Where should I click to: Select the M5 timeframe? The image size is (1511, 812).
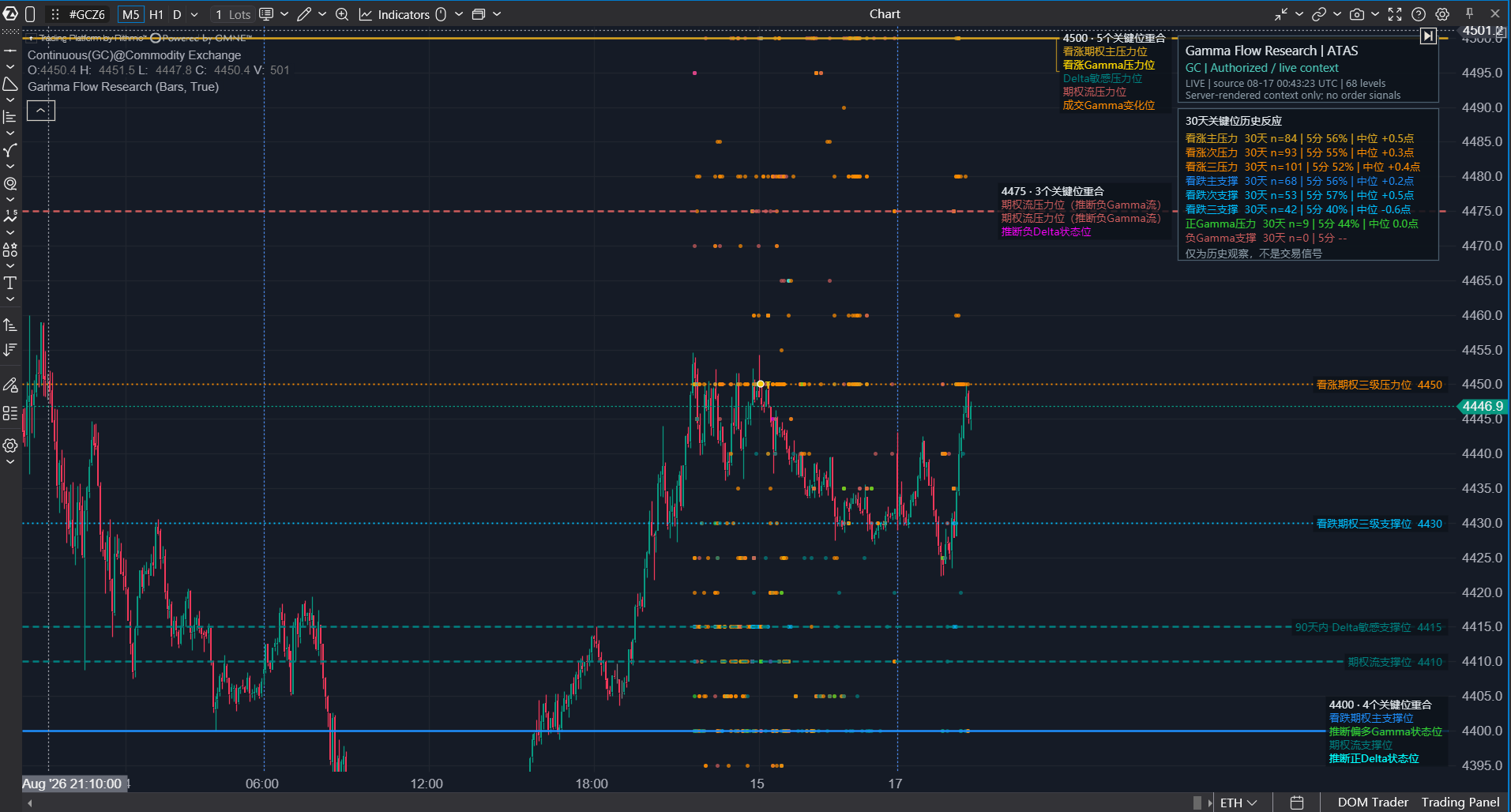(130, 14)
